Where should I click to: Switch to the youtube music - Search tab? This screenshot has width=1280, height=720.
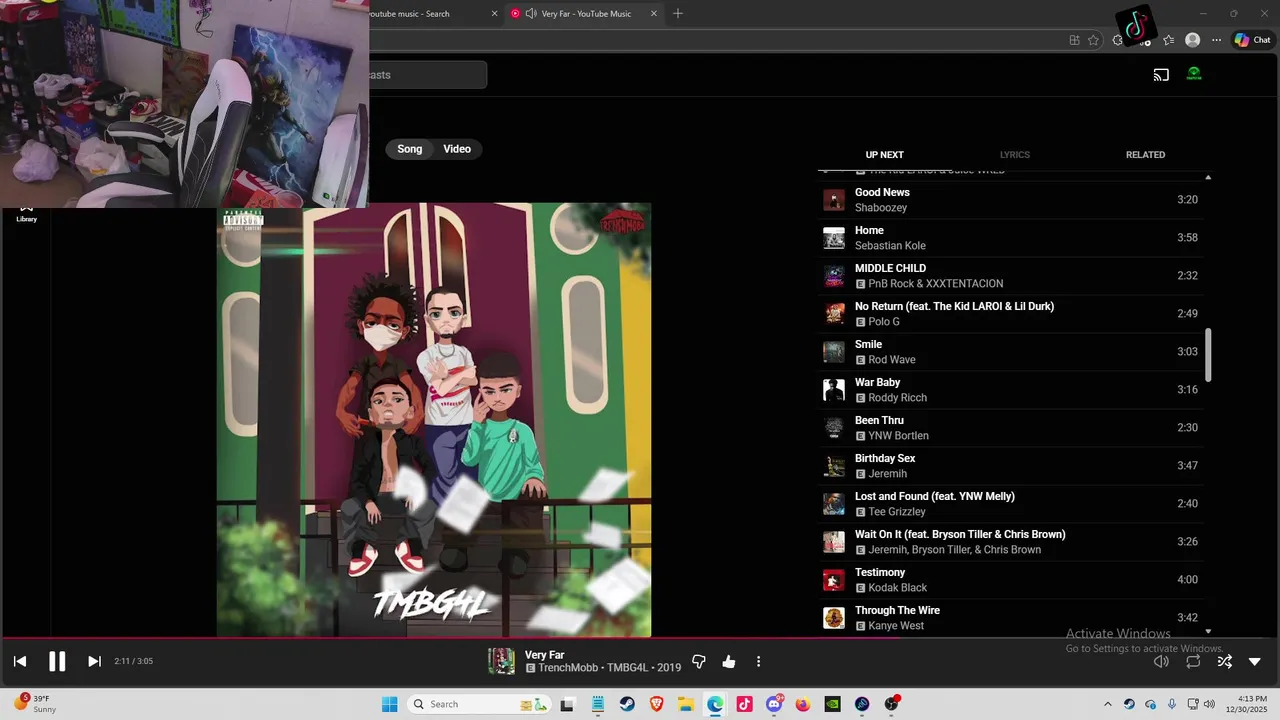coord(432,14)
